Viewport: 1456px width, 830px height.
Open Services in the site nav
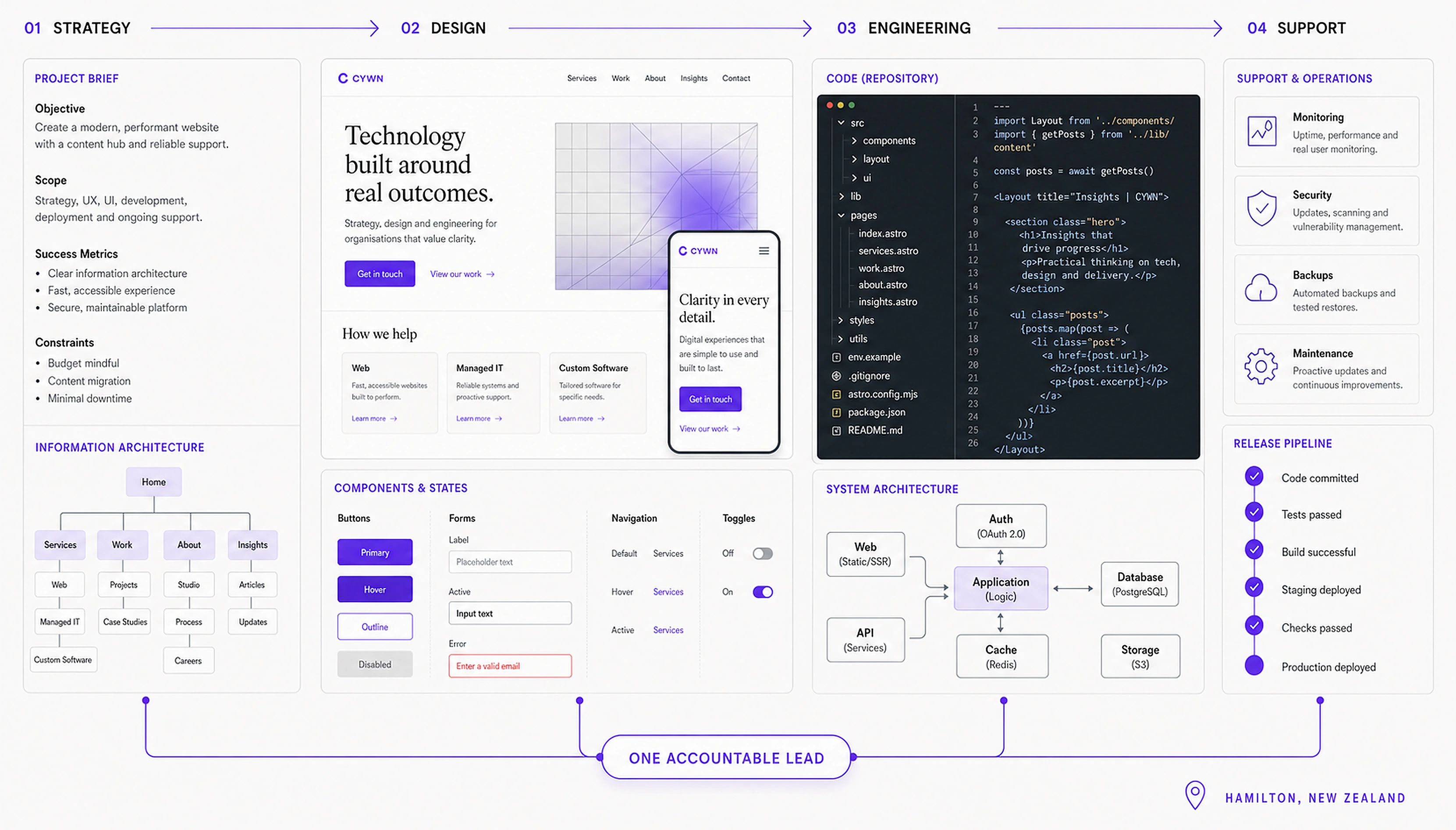pyautogui.click(x=582, y=78)
